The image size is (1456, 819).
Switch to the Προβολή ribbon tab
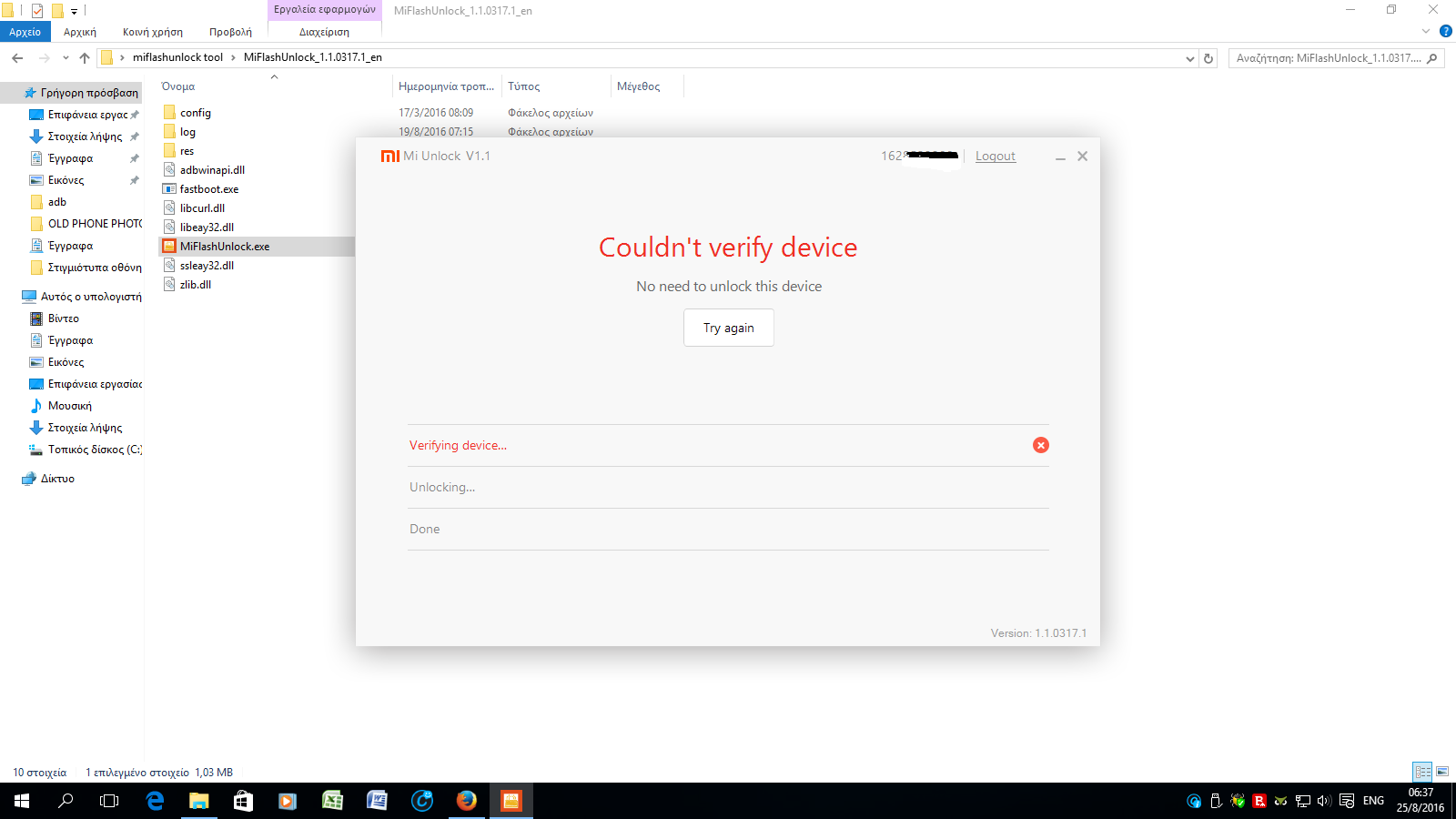point(230,32)
